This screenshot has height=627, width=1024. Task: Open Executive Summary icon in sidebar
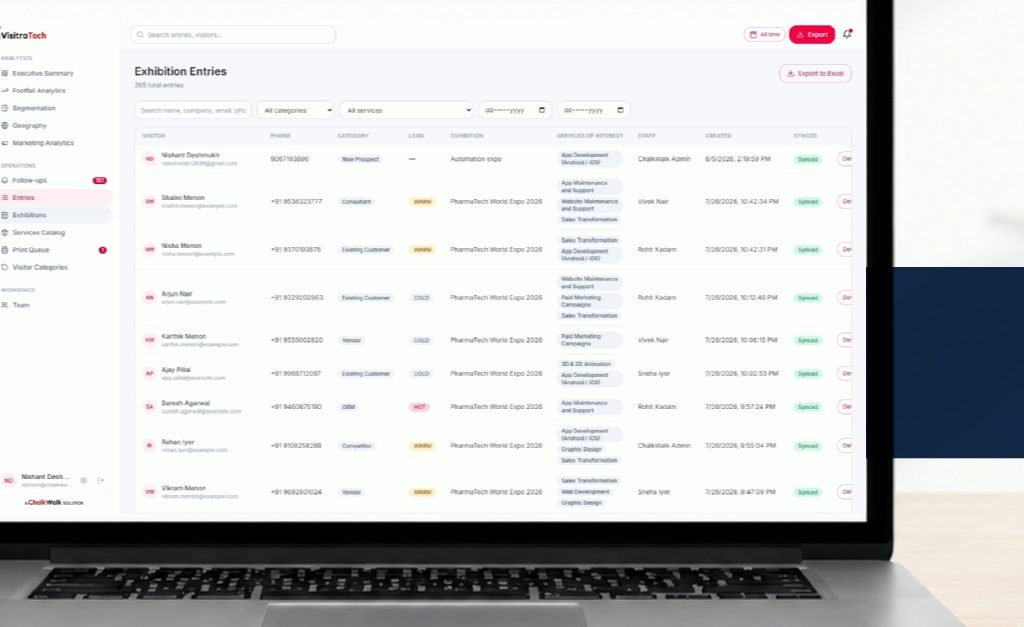[5, 73]
